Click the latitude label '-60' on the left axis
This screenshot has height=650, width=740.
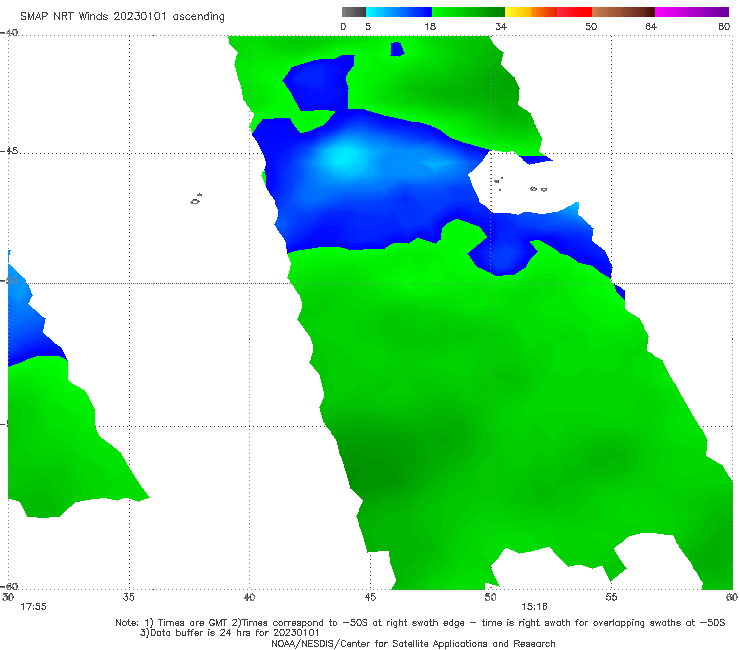coord(9,586)
